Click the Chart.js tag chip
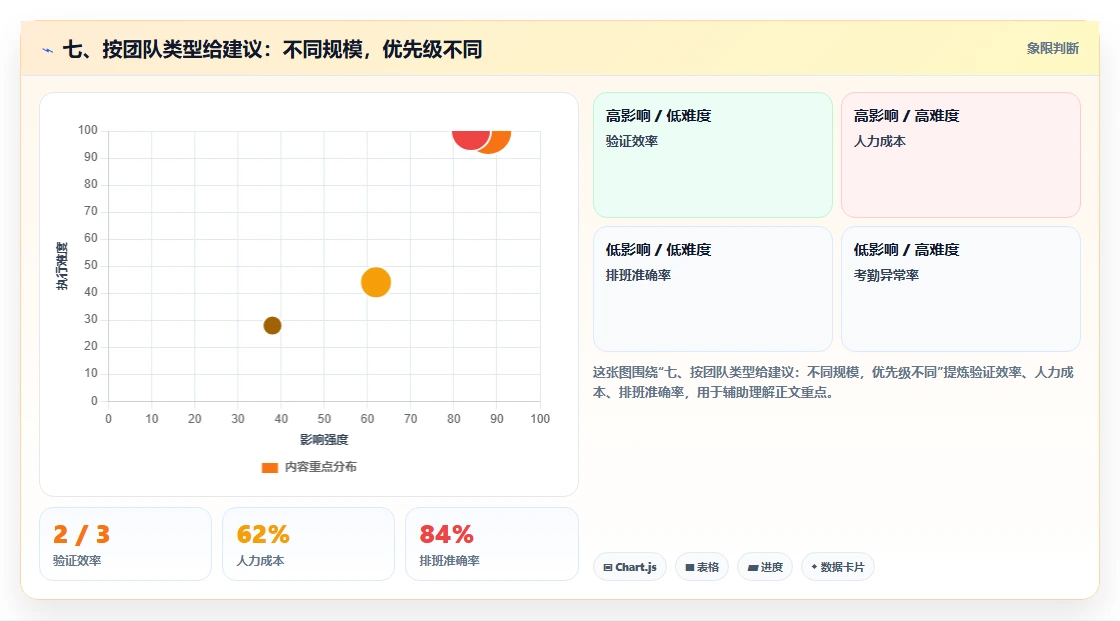 630,567
